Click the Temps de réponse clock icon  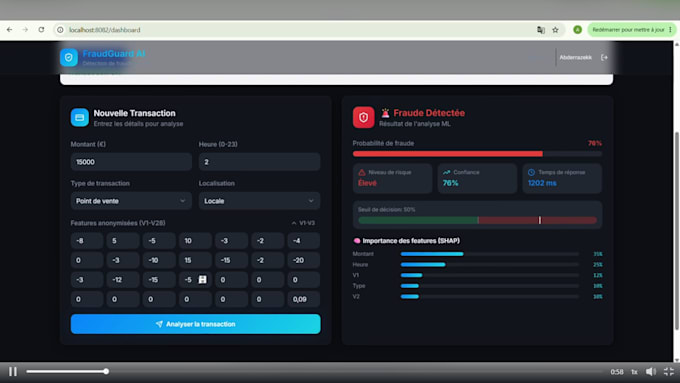pos(531,172)
